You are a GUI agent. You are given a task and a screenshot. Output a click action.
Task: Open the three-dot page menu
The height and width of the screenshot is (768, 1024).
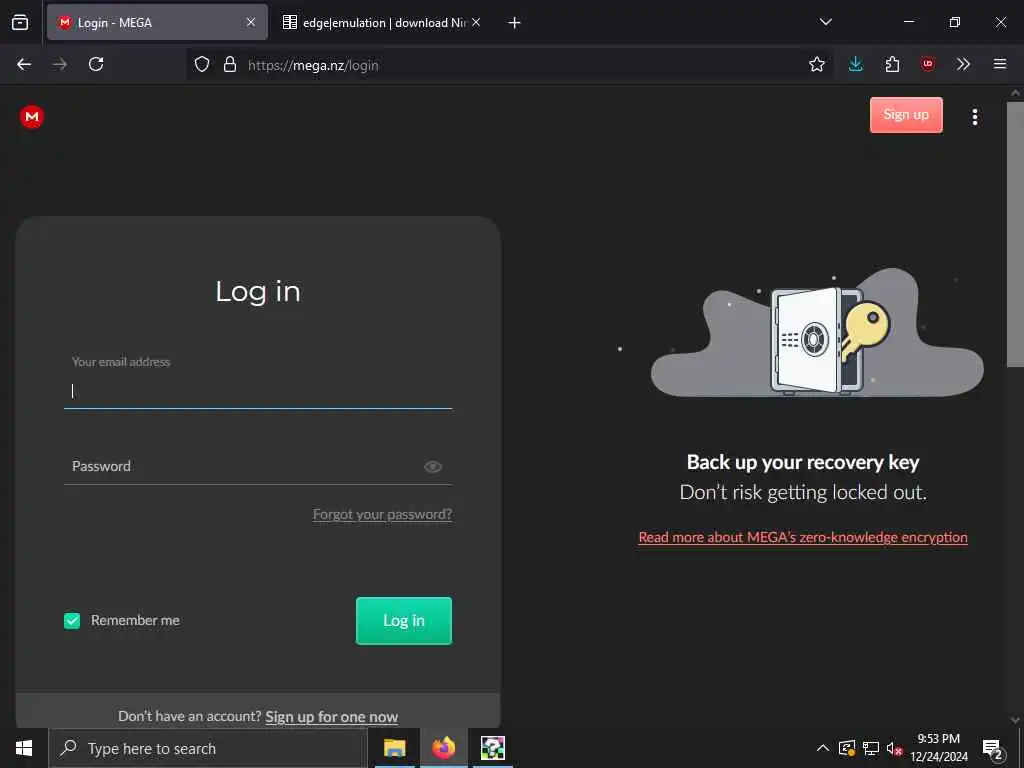coord(974,117)
